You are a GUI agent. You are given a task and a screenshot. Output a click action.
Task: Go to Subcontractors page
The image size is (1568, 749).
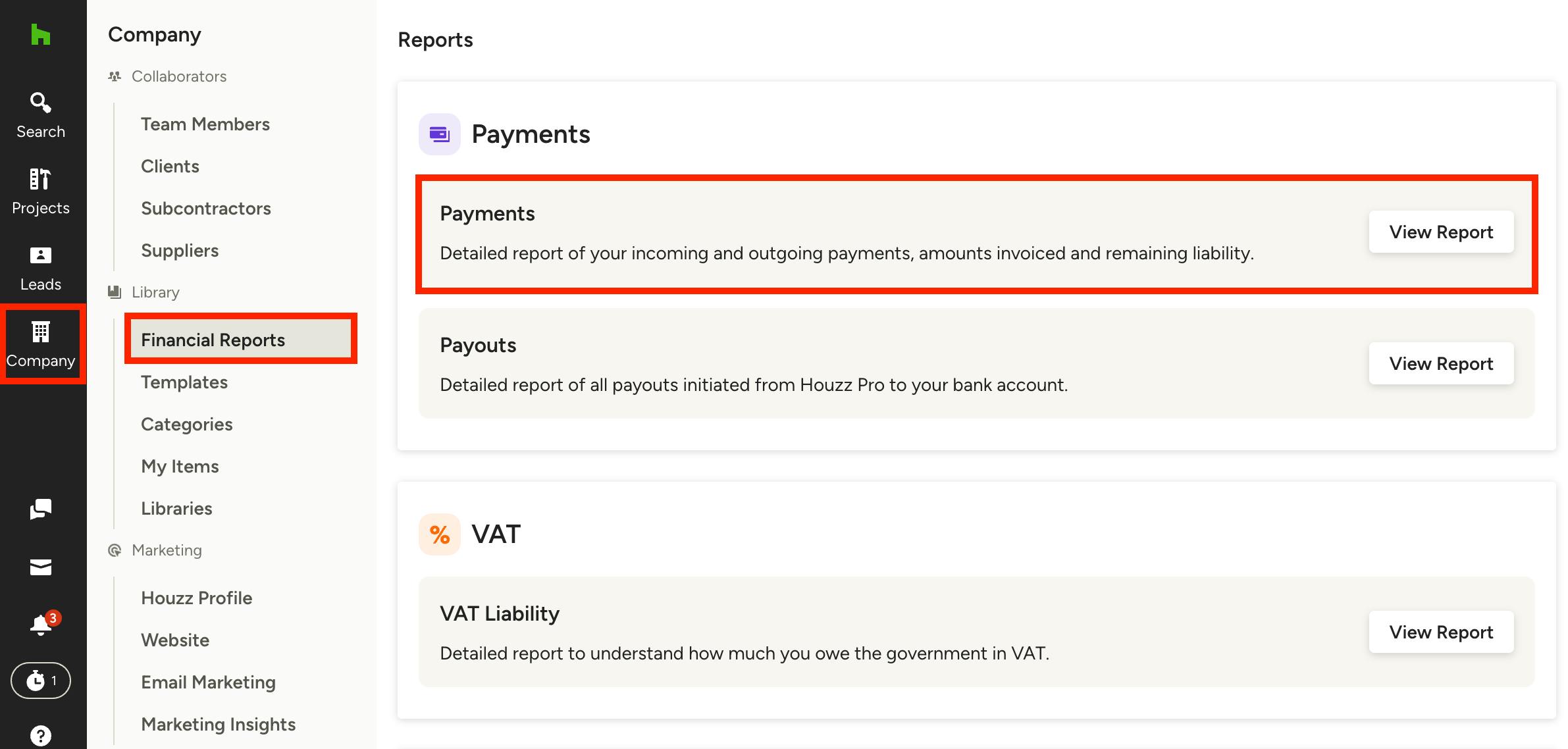pos(206,208)
